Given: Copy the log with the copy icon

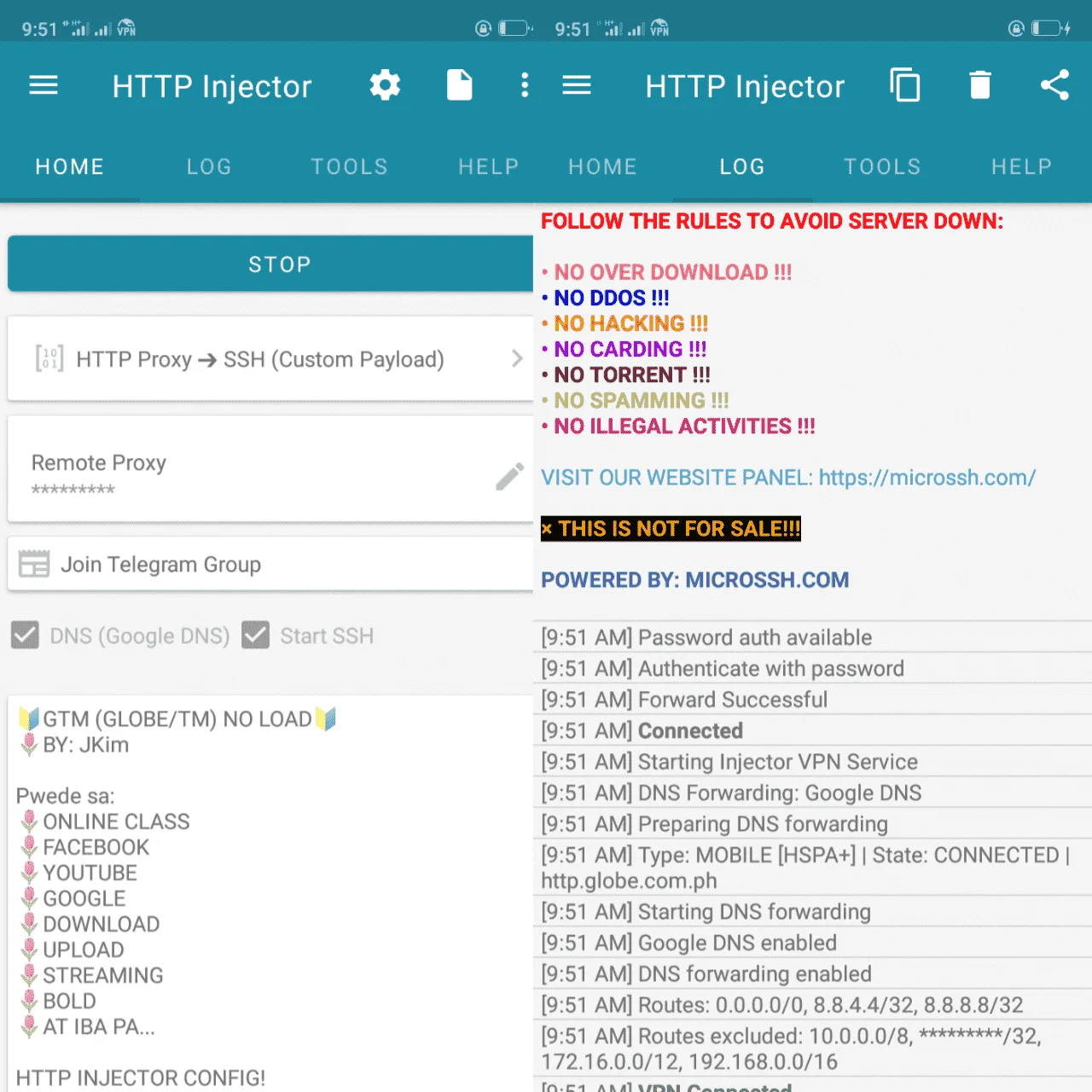Looking at the screenshot, I should pyautogui.click(x=905, y=85).
